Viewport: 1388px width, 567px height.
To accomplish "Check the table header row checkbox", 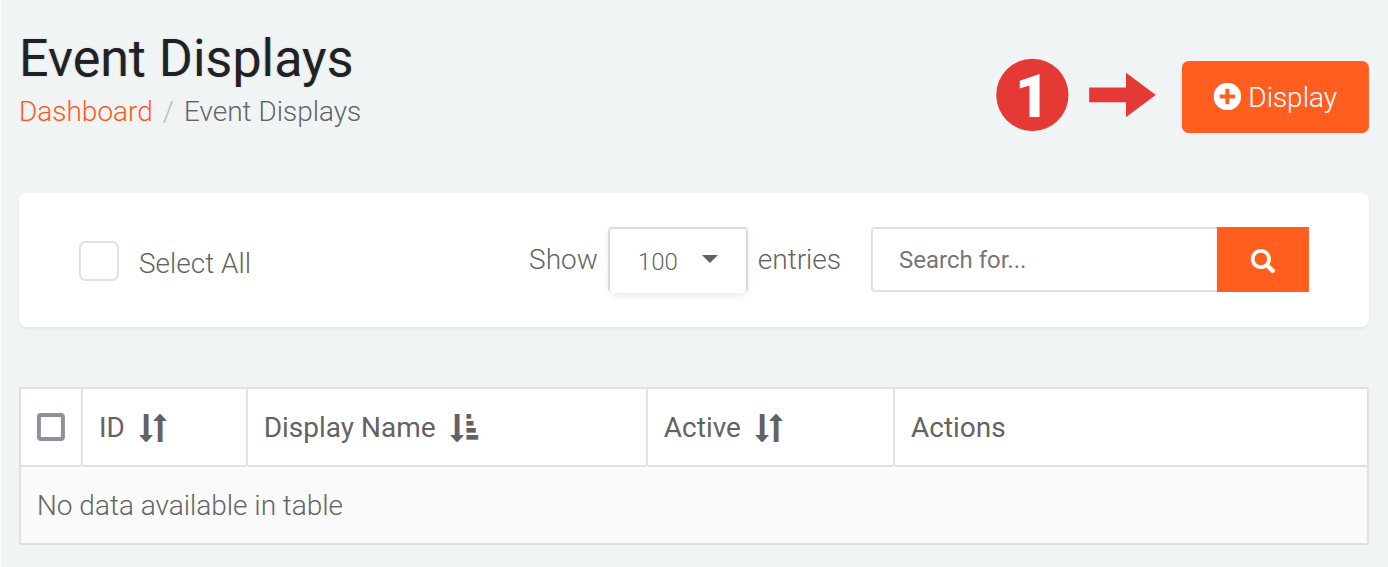I will pyautogui.click(x=51, y=427).
